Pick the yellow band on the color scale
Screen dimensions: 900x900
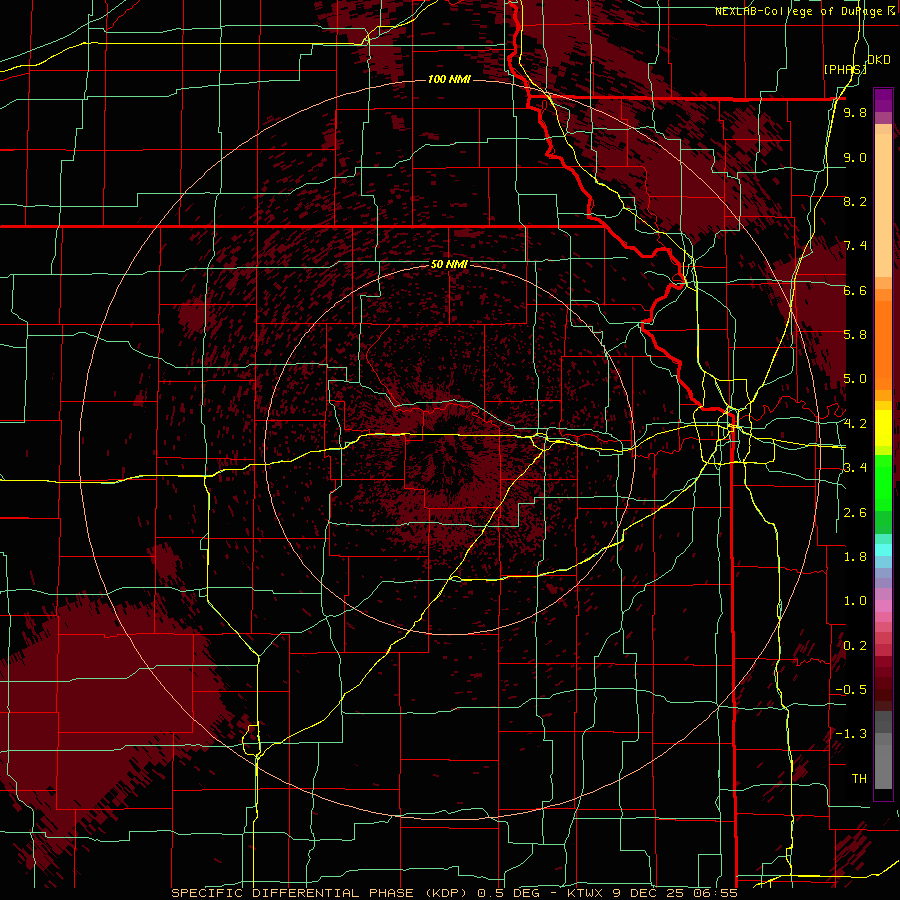[x=883, y=428]
